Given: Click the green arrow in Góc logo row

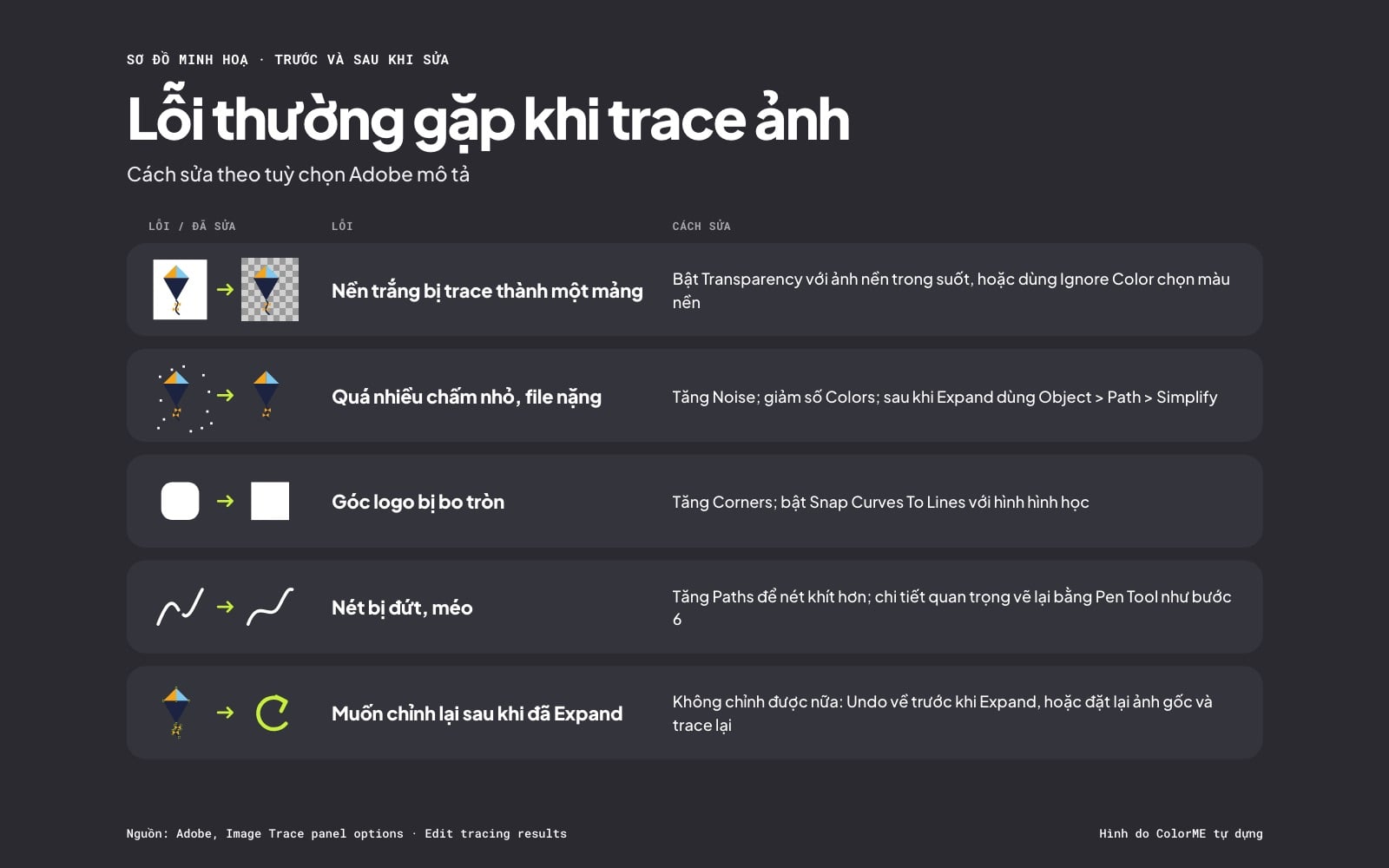Looking at the screenshot, I should pos(225,501).
